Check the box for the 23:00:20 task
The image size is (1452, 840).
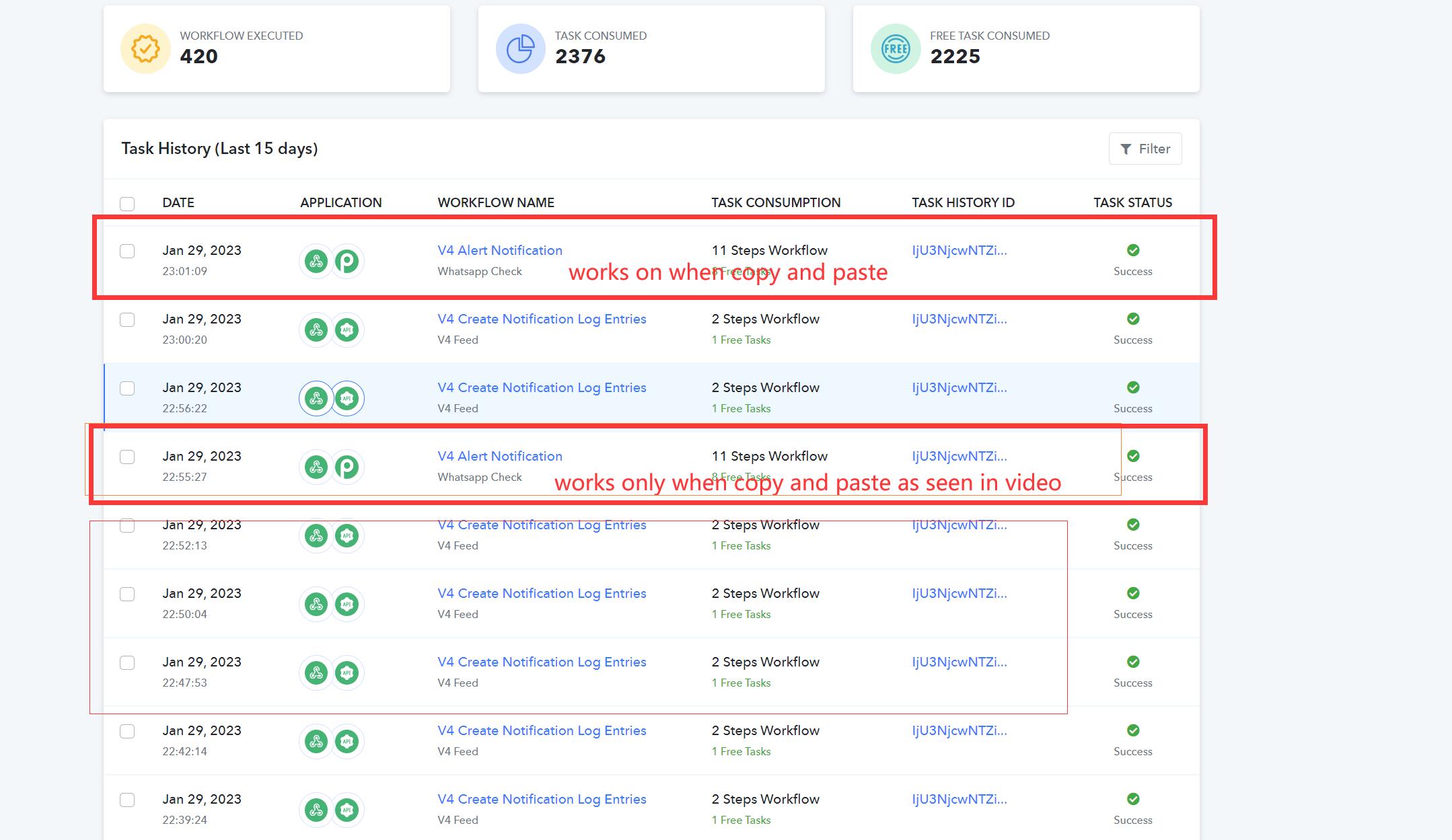pyautogui.click(x=127, y=319)
